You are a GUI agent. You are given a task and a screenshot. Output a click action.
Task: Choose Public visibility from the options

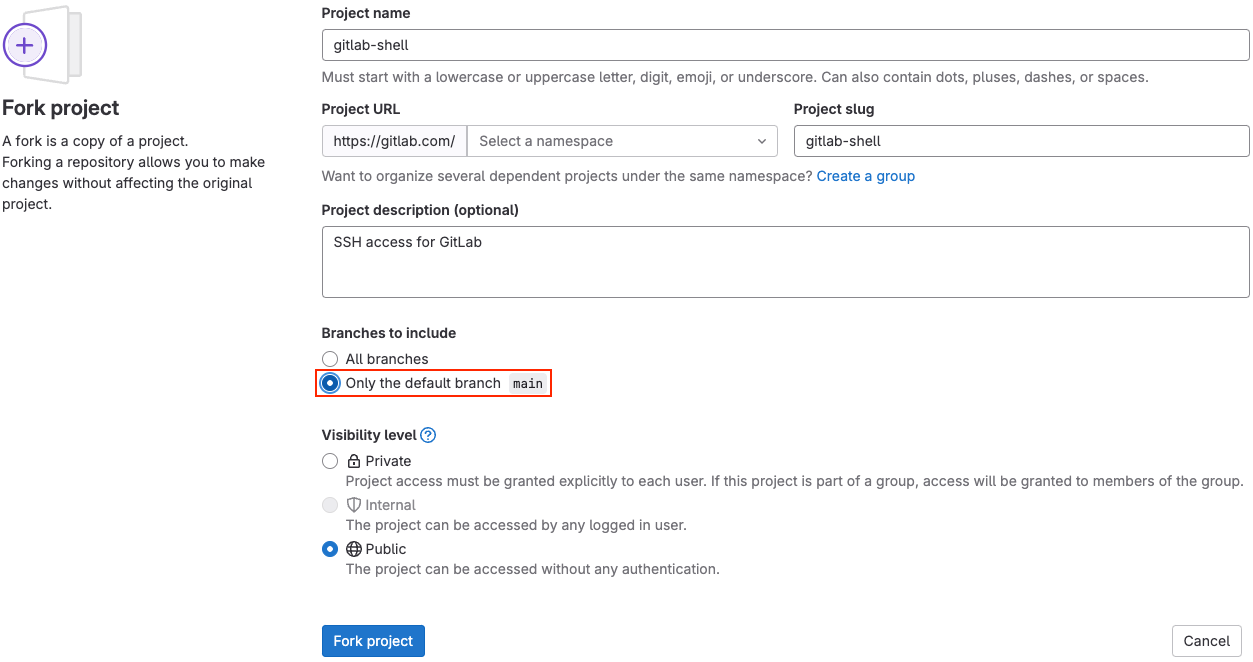(330, 549)
